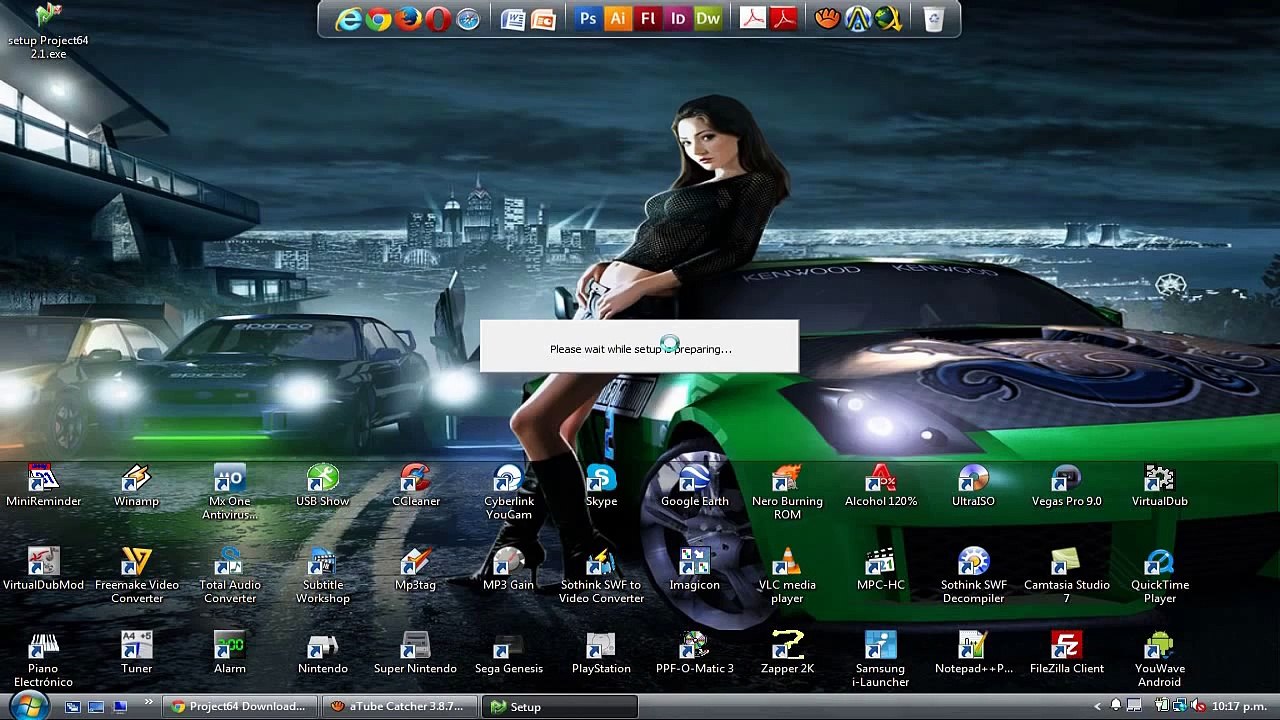Open the Recycle Bin in the dock

pos(933,19)
